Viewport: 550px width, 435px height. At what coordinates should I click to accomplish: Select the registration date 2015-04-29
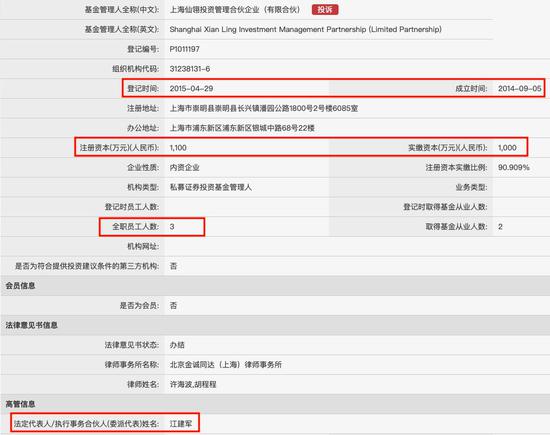coord(191,88)
